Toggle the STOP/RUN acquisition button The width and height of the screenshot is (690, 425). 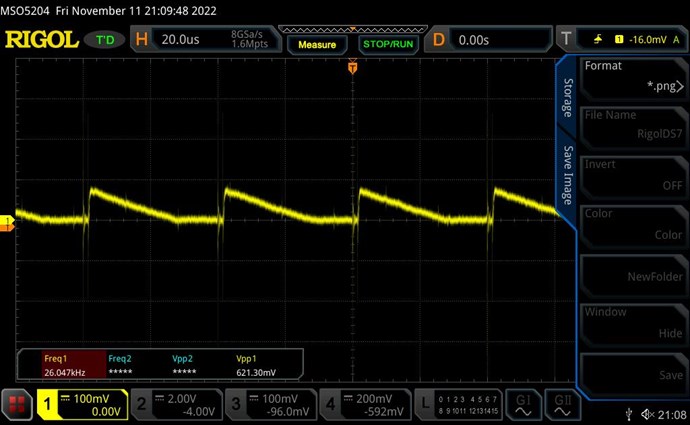pos(388,44)
